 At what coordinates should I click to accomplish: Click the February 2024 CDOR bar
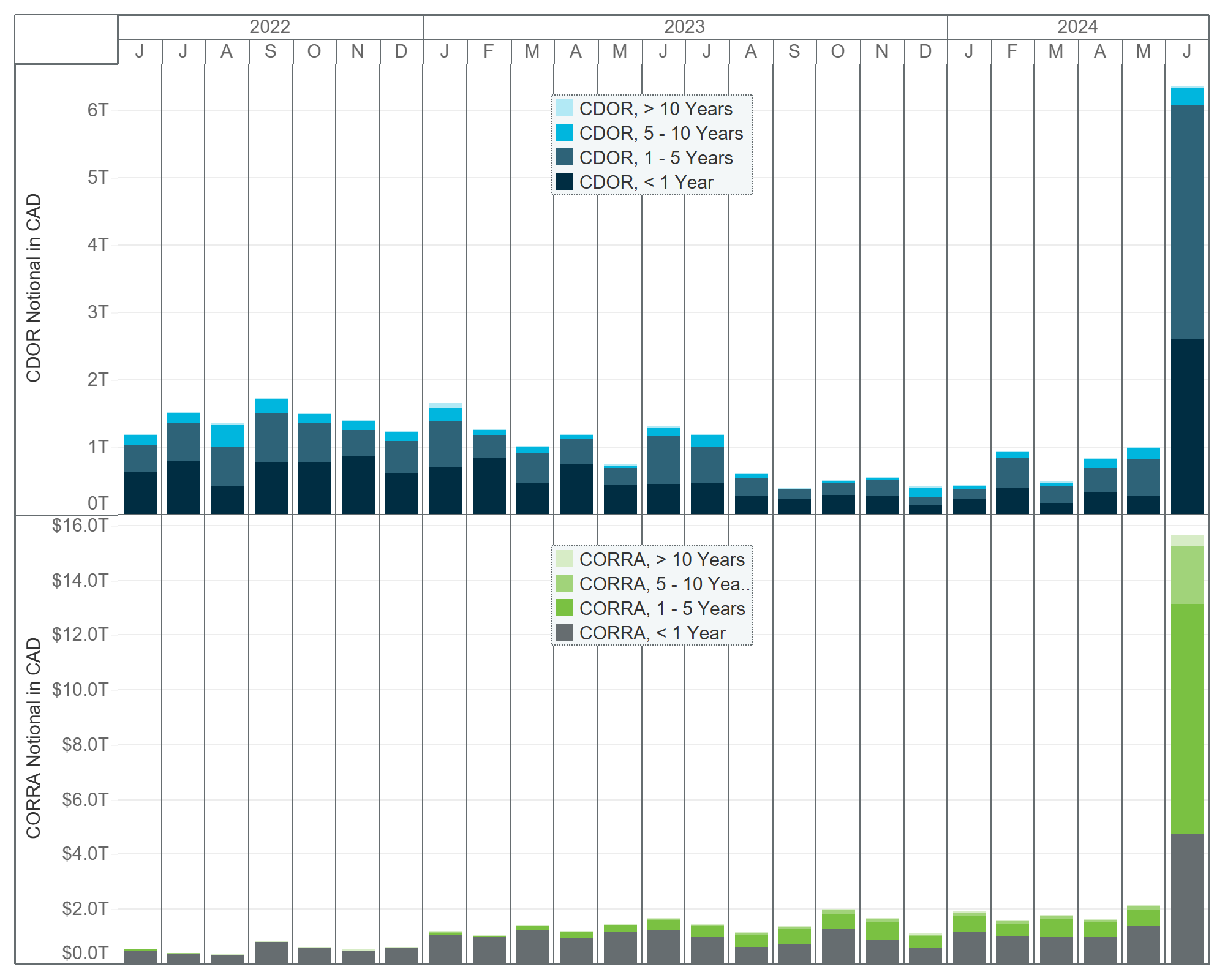click(x=1012, y=483)
